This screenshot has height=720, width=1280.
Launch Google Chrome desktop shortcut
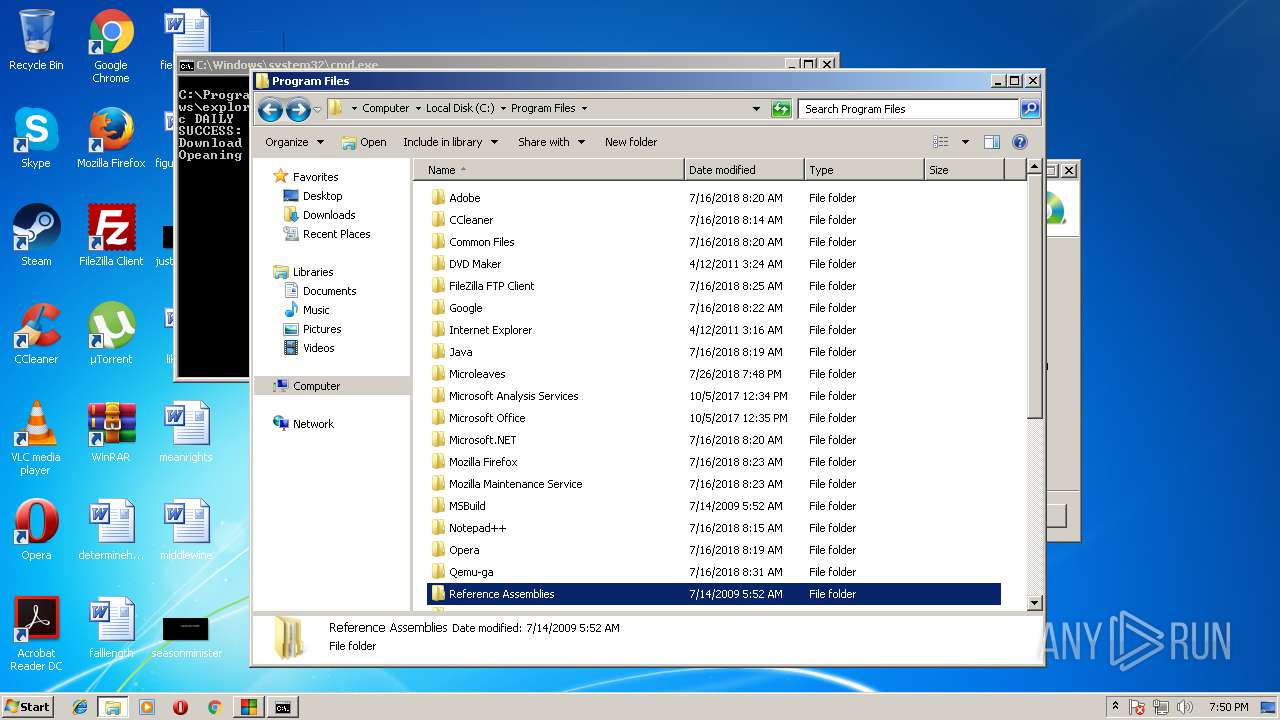[x=111, y=46]
